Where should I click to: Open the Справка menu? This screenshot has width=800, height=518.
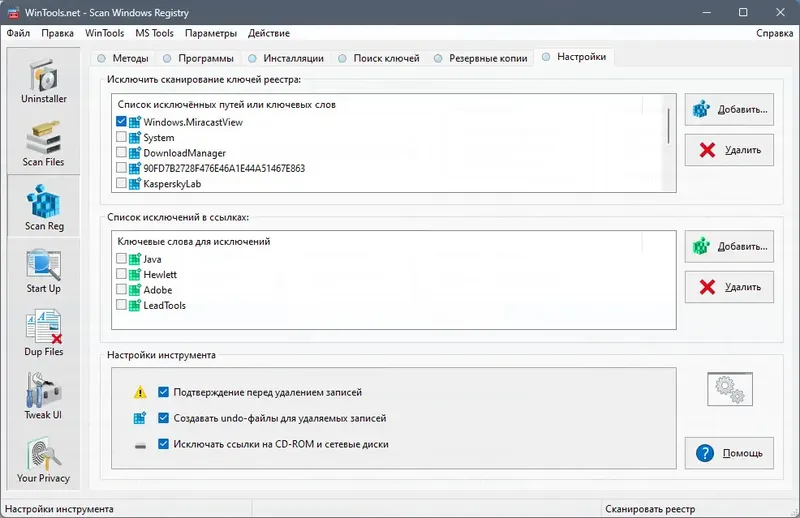coord(774,33)
